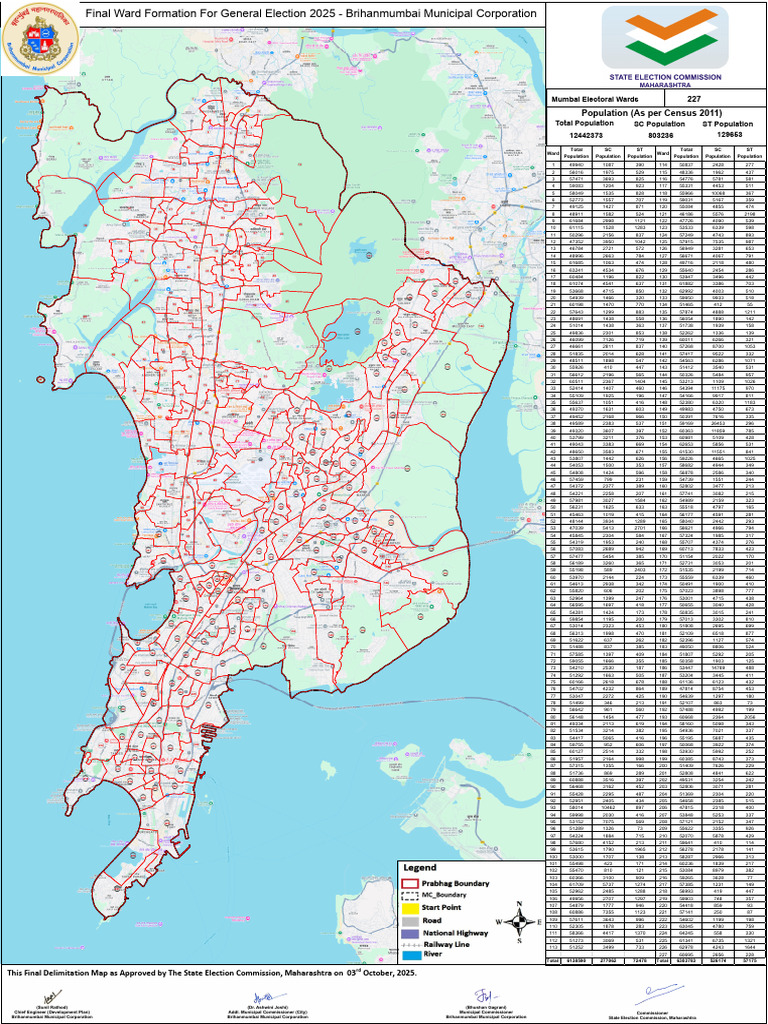
Task: Click the 'Road' legend label
Action: [432, 920]
